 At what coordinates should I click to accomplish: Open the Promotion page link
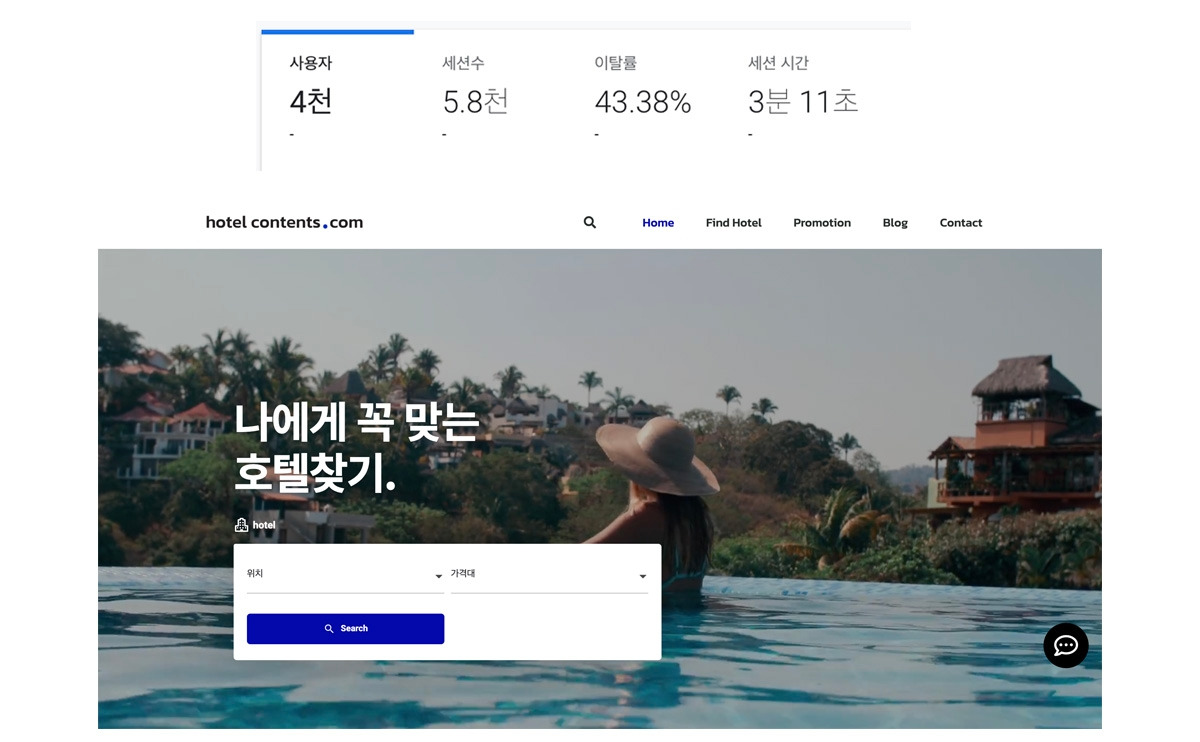point(822,223)
